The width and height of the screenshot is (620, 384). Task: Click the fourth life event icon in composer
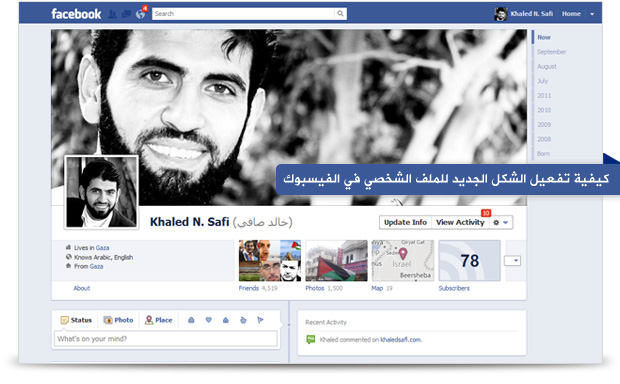pyautogui.click(x=243, y=320)
